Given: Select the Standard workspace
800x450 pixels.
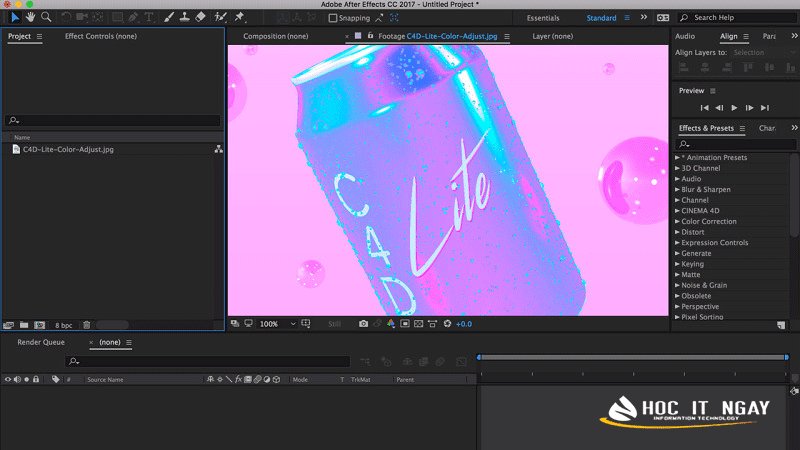Looking at the screenshot, I should point(601,18).
